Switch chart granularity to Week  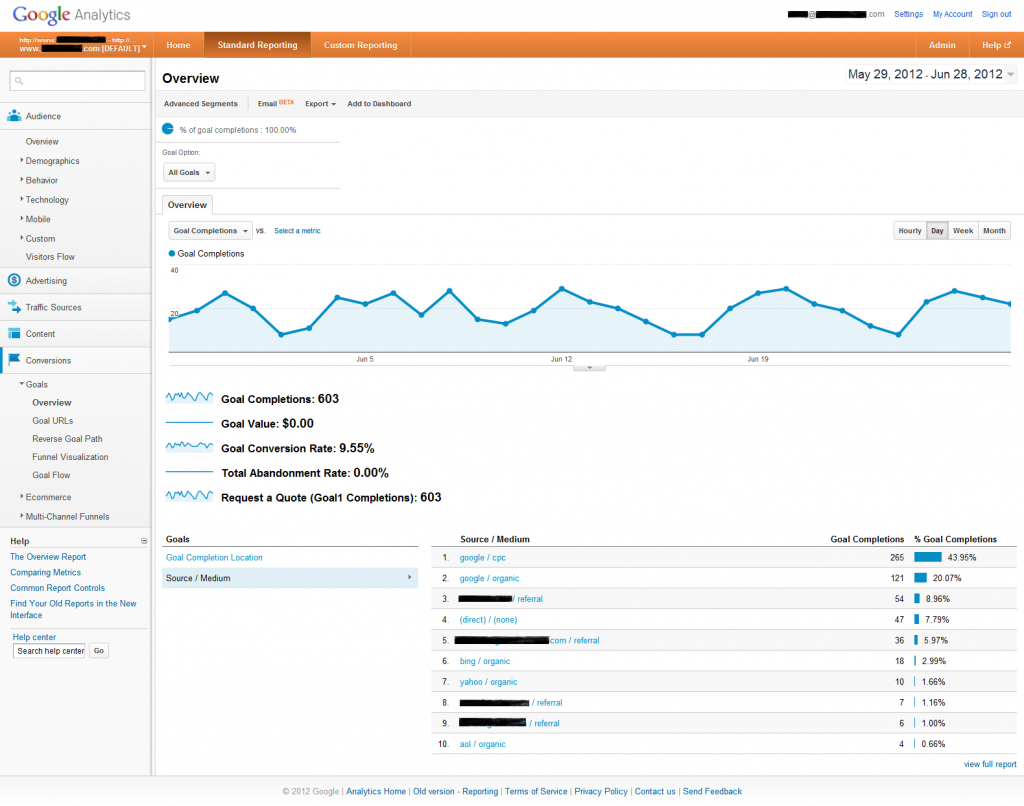tap(963, 231)
